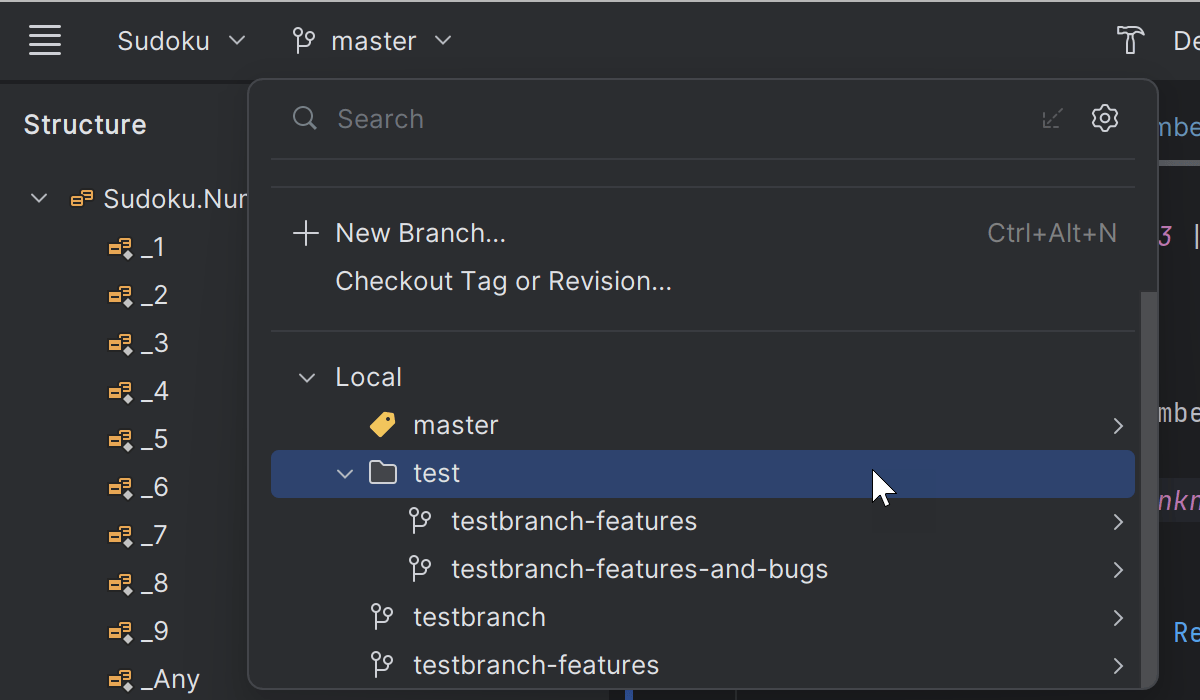Screen dimensions: 1200x700
Task: Click the popup resize arrow icon
Action: (1052, 119)
